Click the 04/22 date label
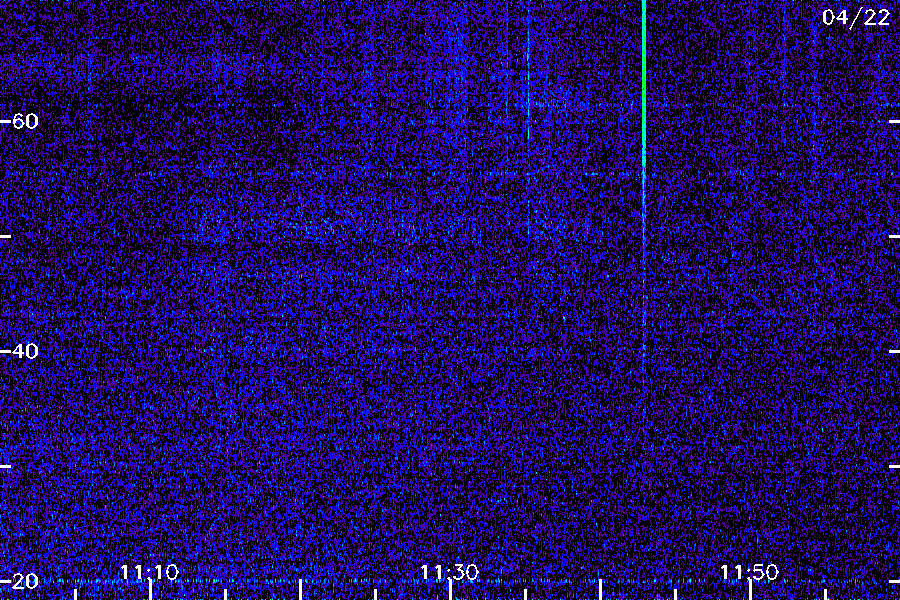The image size is (900, 600). [x=856, y=18]
